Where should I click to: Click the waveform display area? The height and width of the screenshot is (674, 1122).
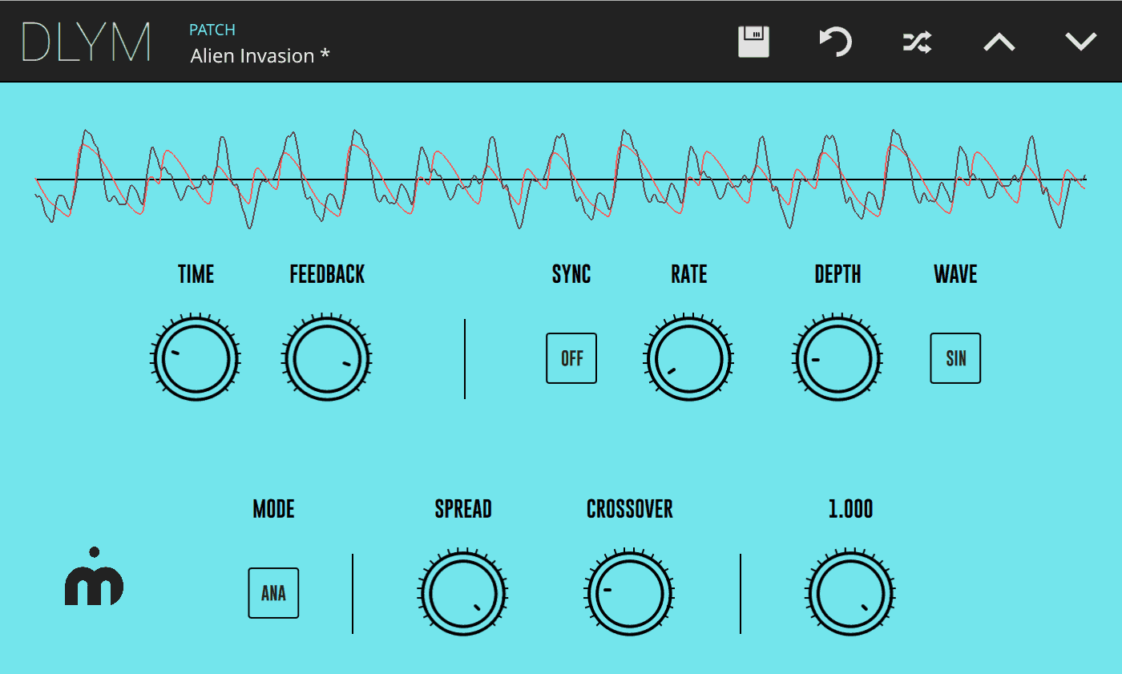click(560, 175)
